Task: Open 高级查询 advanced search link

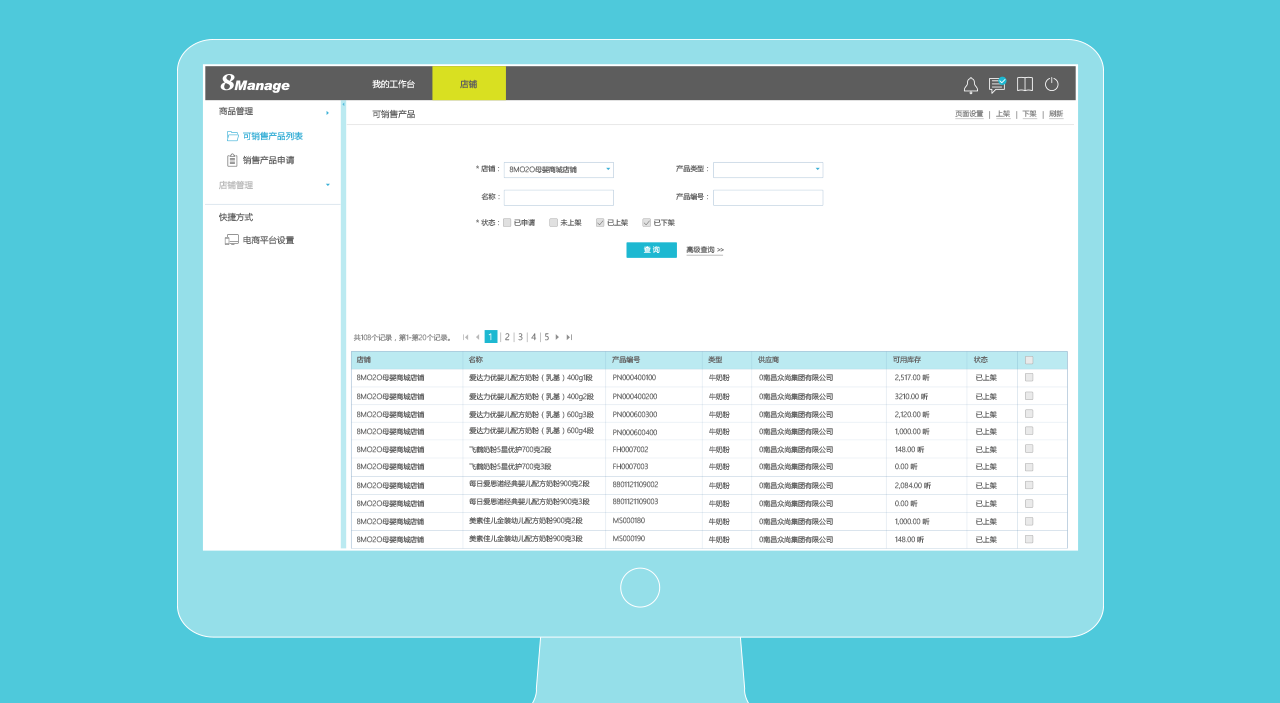Action: click(x=704, y=250)
